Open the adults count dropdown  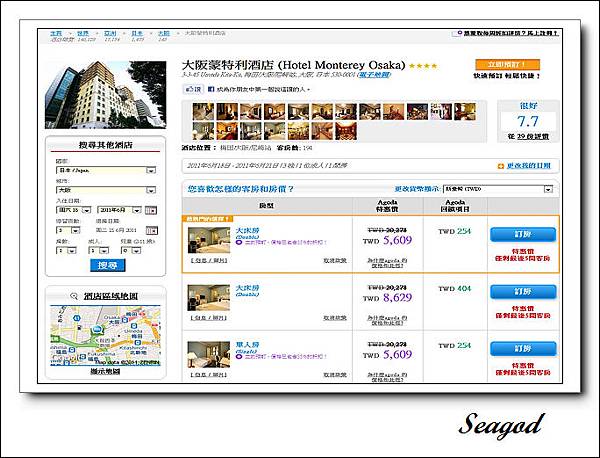point(98,250)
